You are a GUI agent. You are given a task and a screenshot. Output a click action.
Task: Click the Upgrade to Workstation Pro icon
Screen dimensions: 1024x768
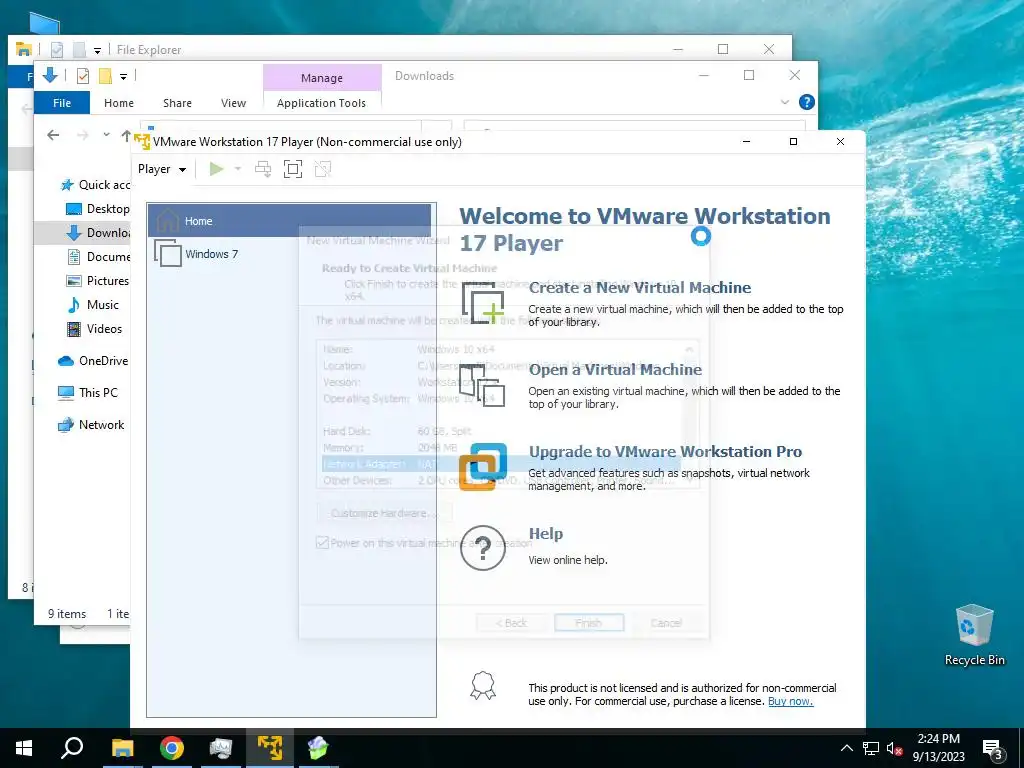pos(483,467)
